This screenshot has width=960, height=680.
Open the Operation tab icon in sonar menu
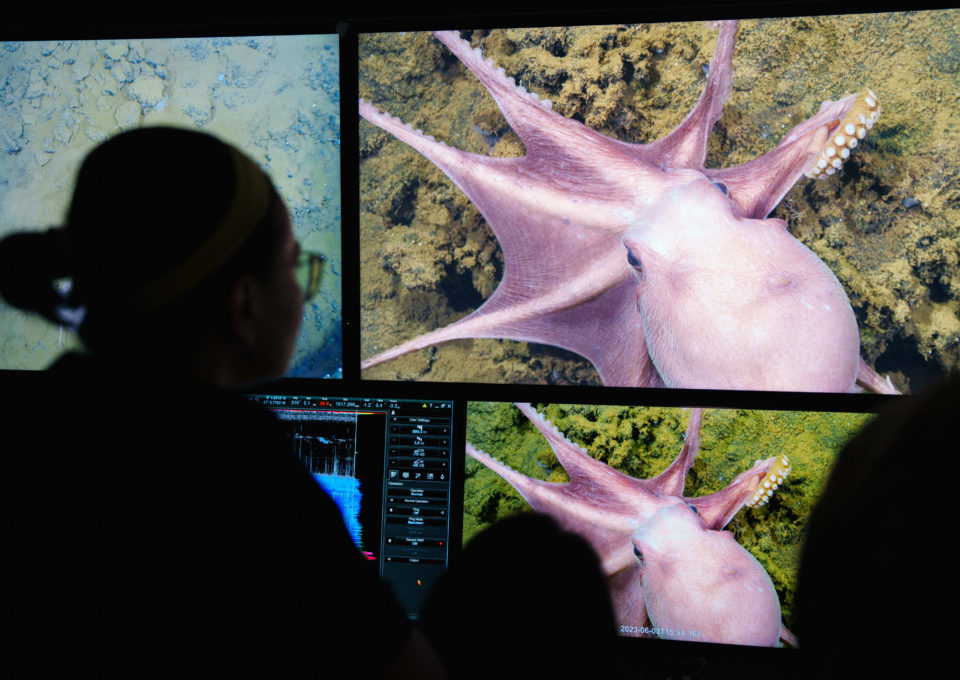pos(394,475)
